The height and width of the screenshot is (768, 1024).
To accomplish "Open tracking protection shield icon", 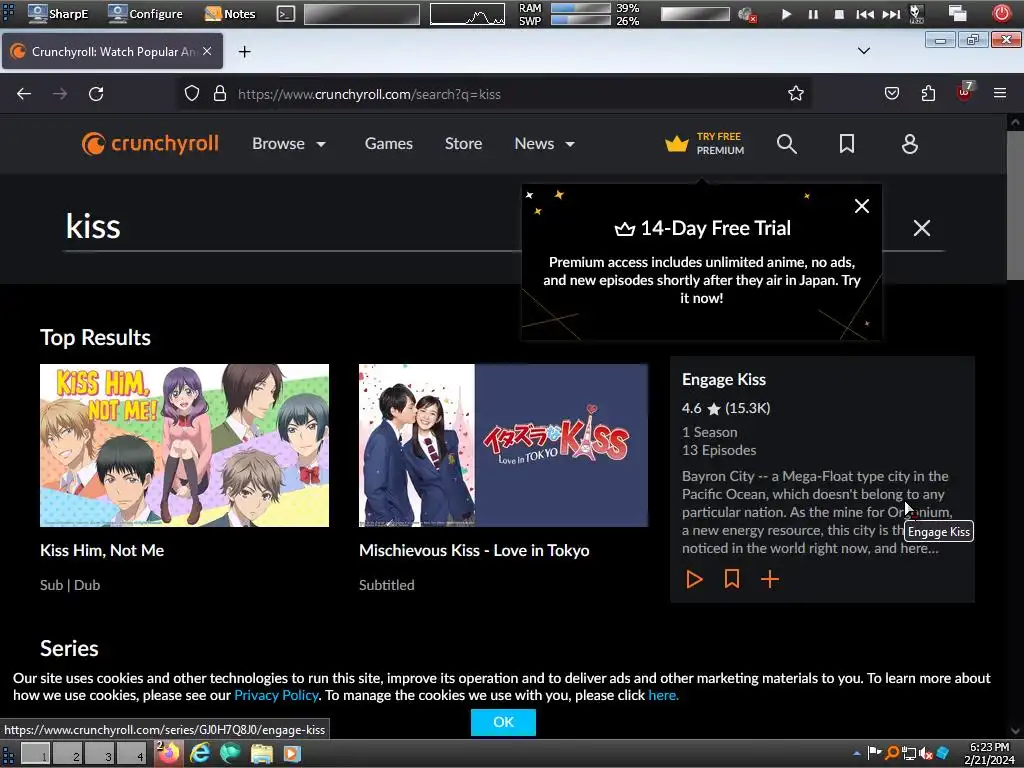I will coord(191,94).
